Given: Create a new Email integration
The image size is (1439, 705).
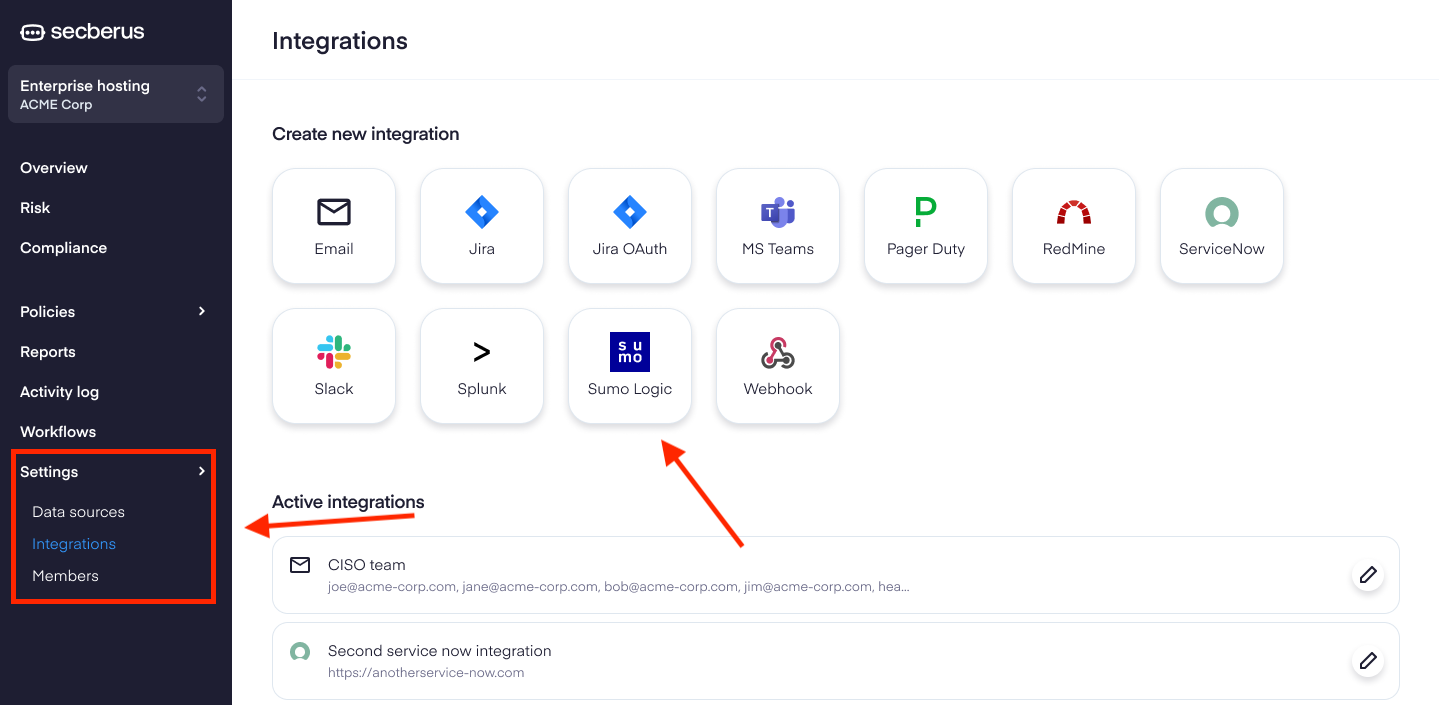Looking at the screenshot, I should coord(334,226).
